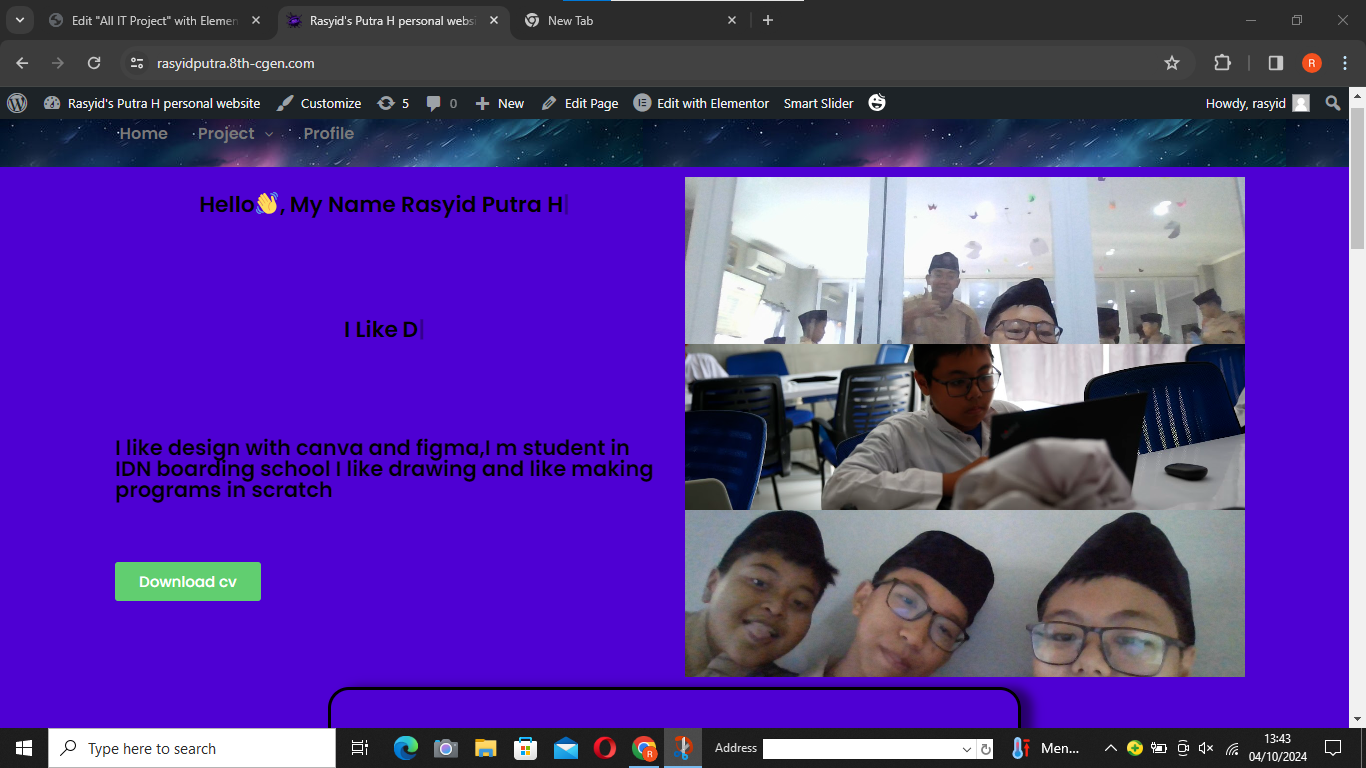Open the Profile menu item
The width and height of the screenshot is (1366, 768).
[x=328, y=133]
